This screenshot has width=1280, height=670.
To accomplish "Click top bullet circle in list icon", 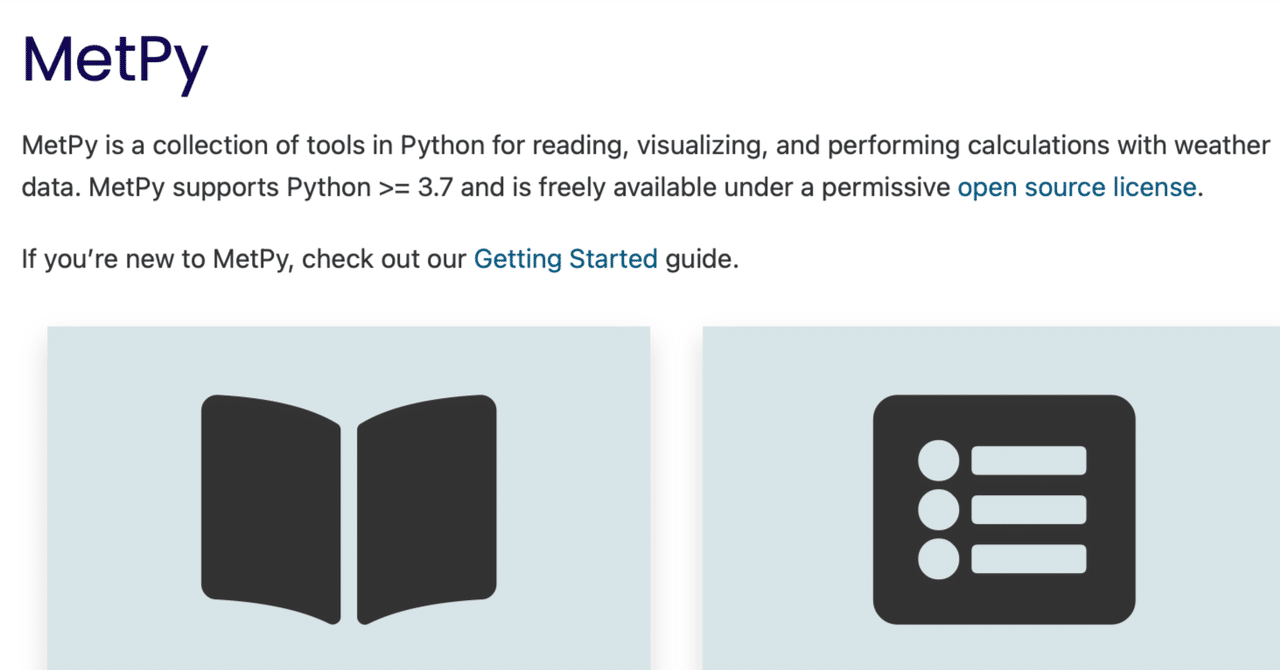I will click(x=938, y=461).
